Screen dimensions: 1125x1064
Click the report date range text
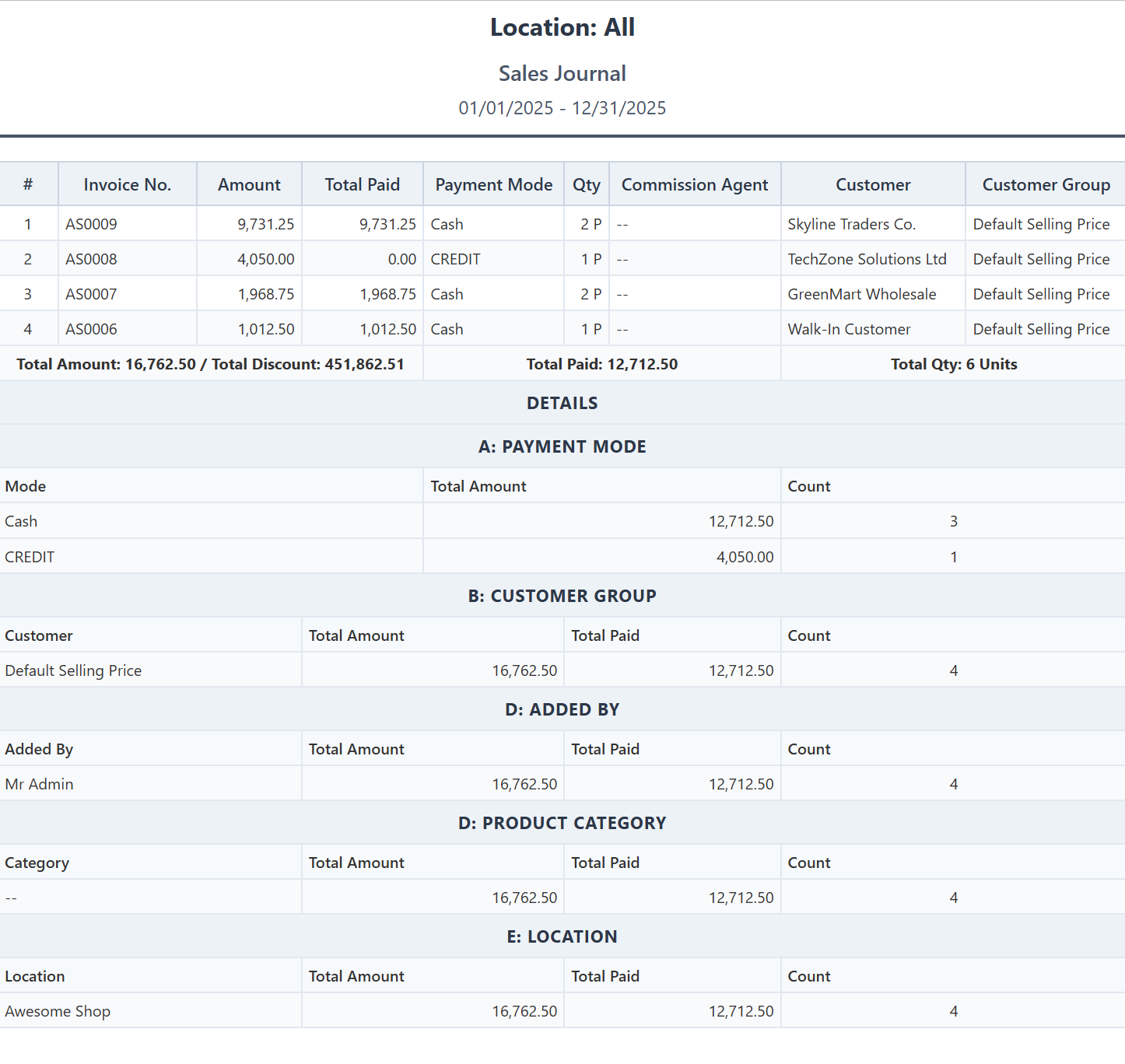coord(562,108)
